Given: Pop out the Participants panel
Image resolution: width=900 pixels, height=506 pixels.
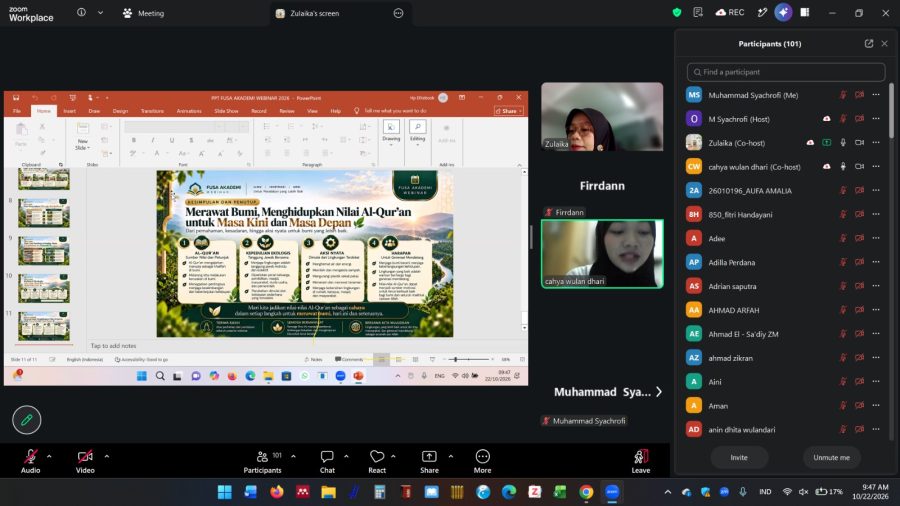Looking at the screenshot, I should tap(868, 44).
